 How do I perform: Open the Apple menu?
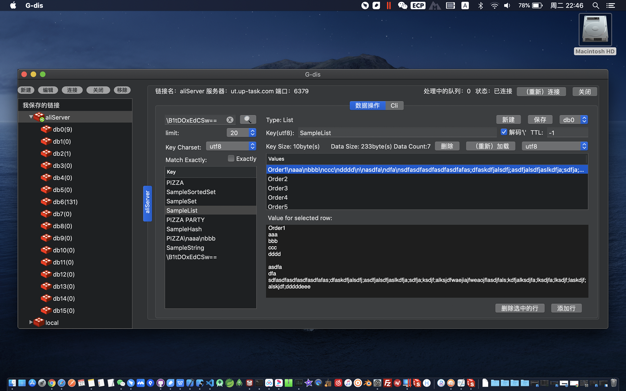13,6
